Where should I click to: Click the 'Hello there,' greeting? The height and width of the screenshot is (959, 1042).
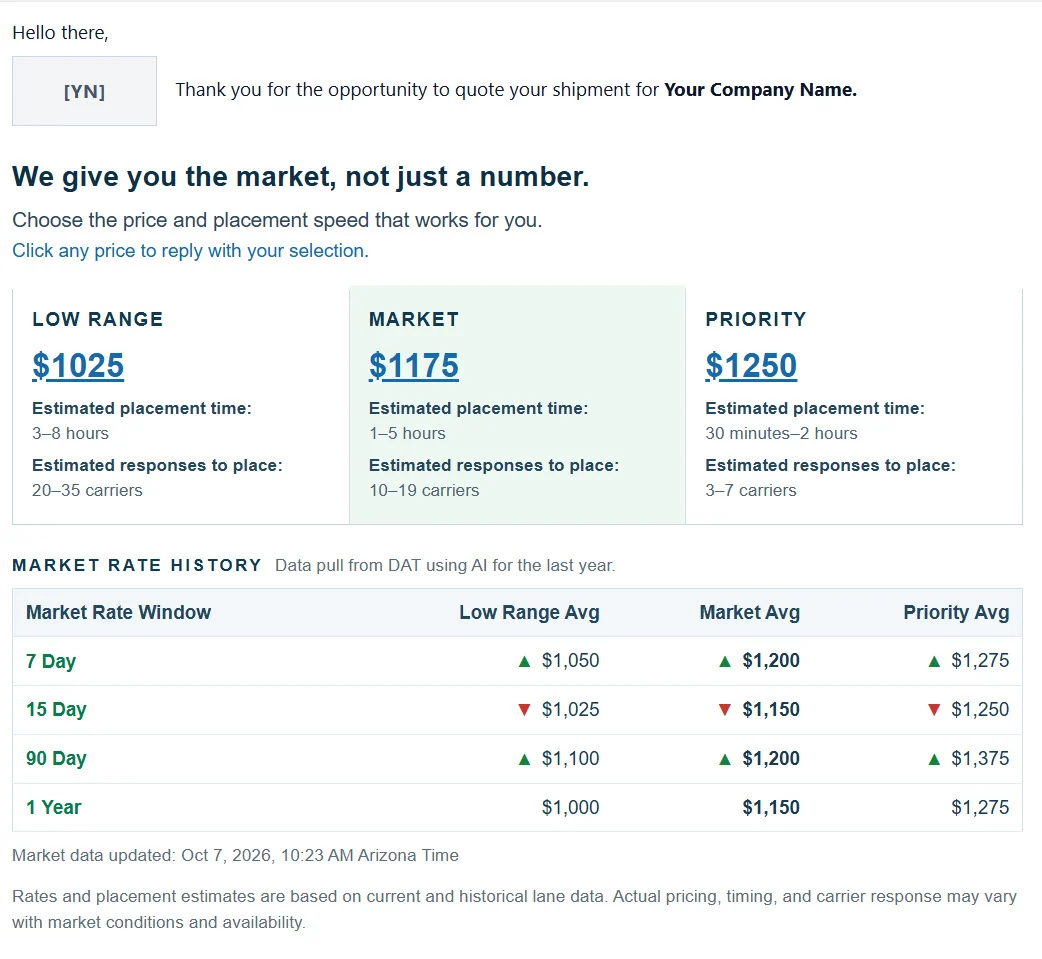point(60,33)
